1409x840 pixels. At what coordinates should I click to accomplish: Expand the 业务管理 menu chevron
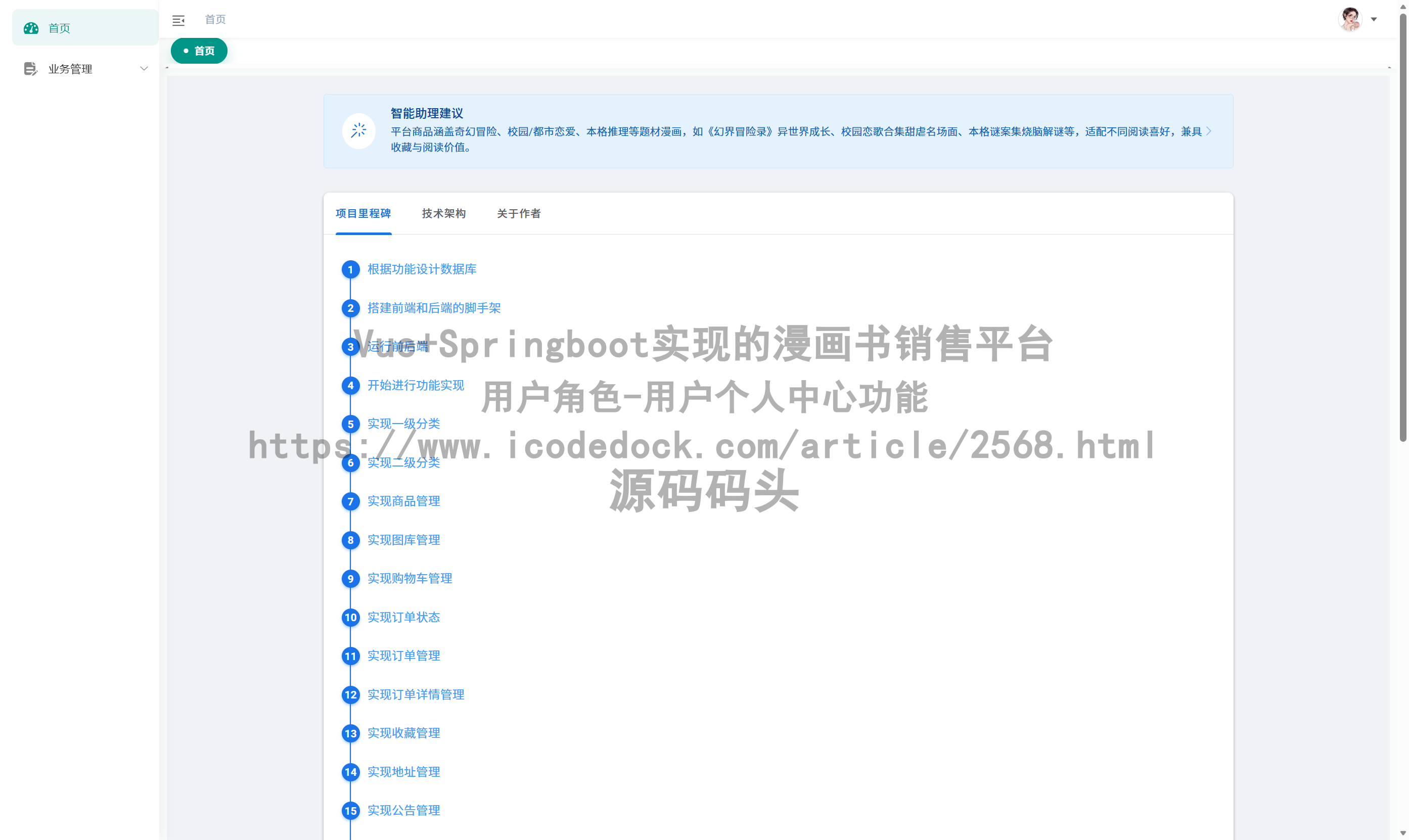(x=145, y=68)
